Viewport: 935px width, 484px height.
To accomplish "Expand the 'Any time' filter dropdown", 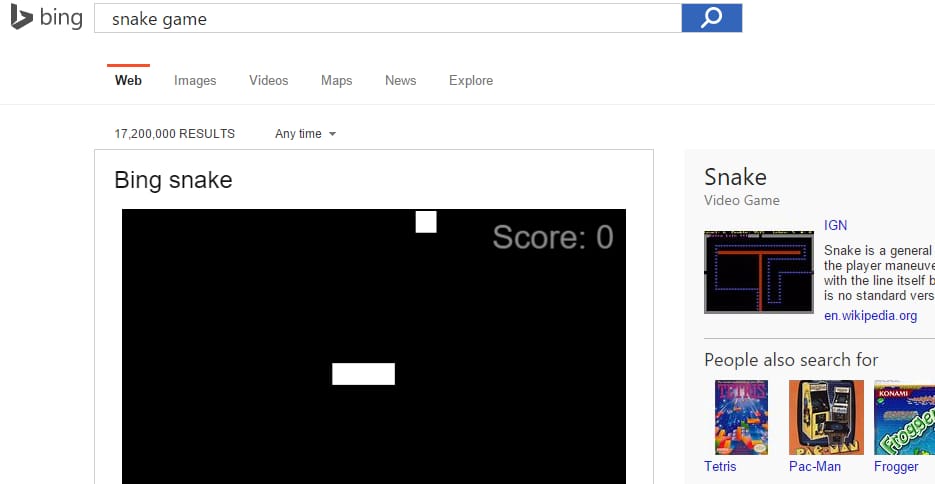I will pos(305,134).
